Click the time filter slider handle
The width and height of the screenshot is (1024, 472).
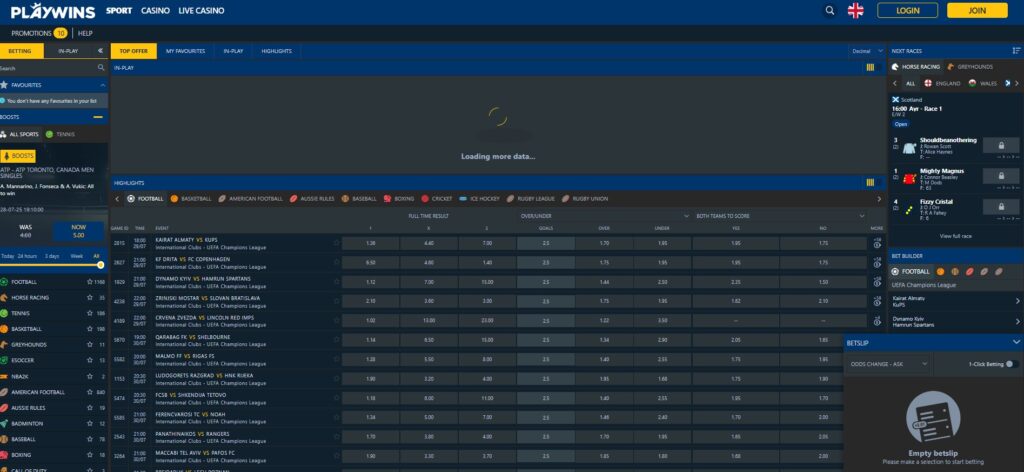[101, 265]
